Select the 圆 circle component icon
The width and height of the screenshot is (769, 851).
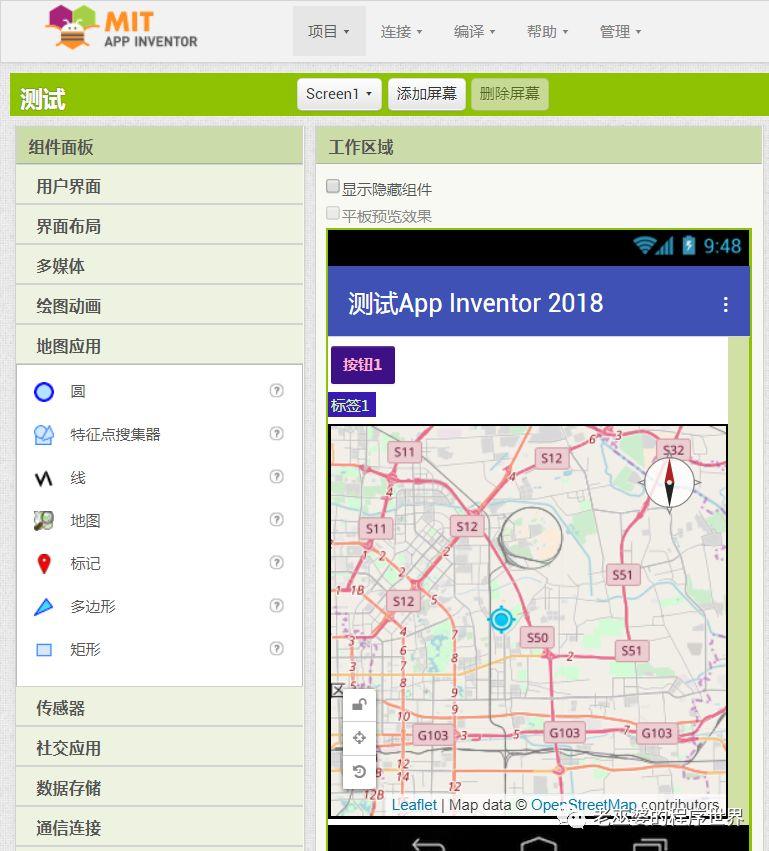pos(44,391)
